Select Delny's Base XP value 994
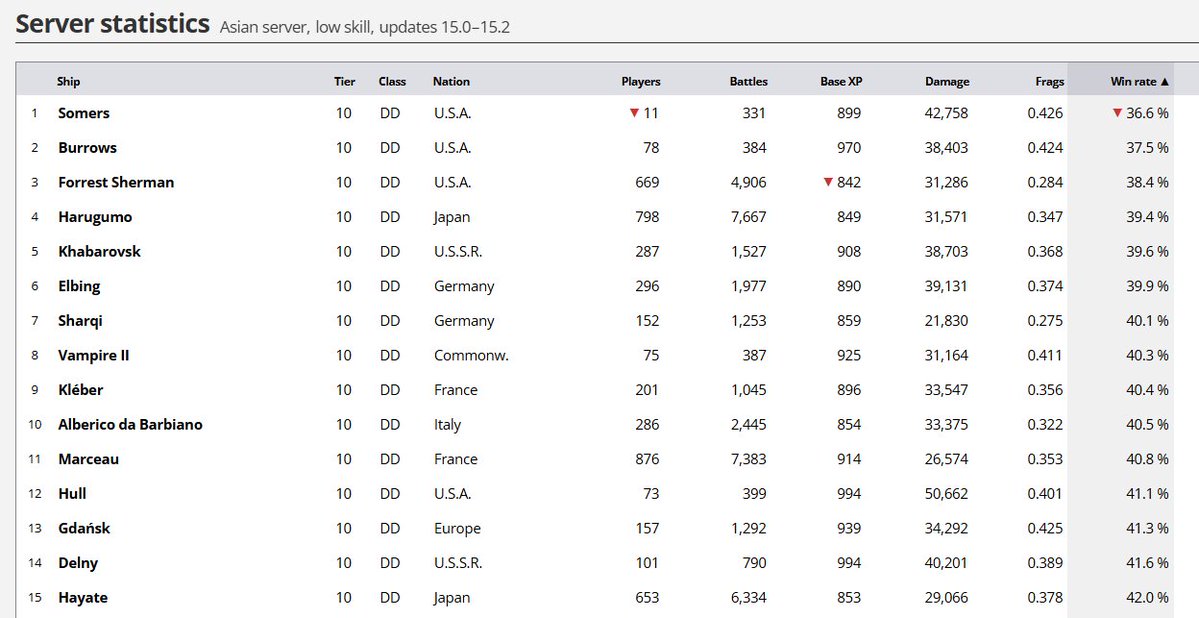 tap(849, 563)
